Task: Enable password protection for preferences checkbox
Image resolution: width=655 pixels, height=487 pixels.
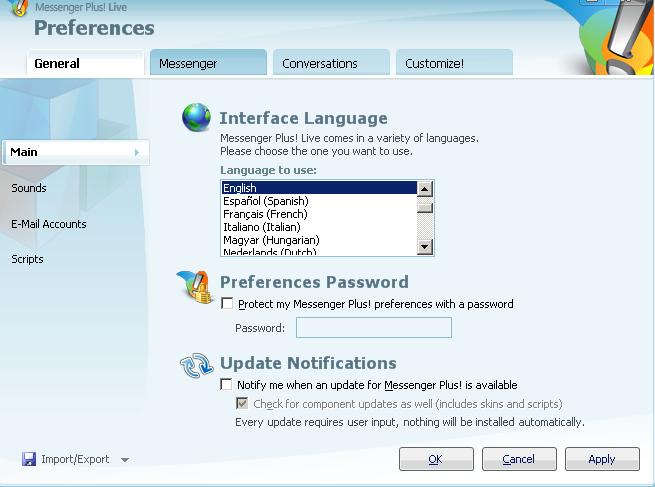Action: 227,304
